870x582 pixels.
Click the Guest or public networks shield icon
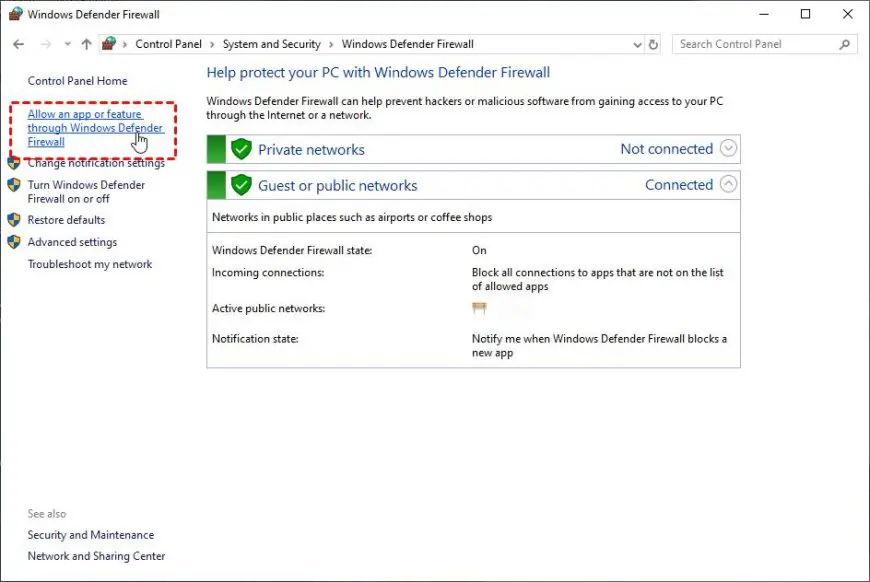tap(241, 185)
